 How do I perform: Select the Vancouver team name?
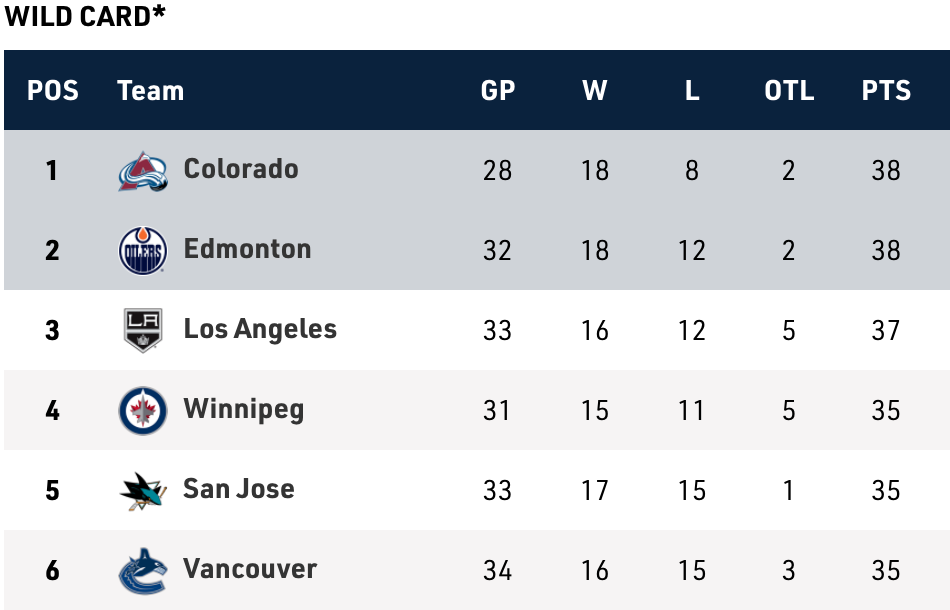[x=250, y=569]
